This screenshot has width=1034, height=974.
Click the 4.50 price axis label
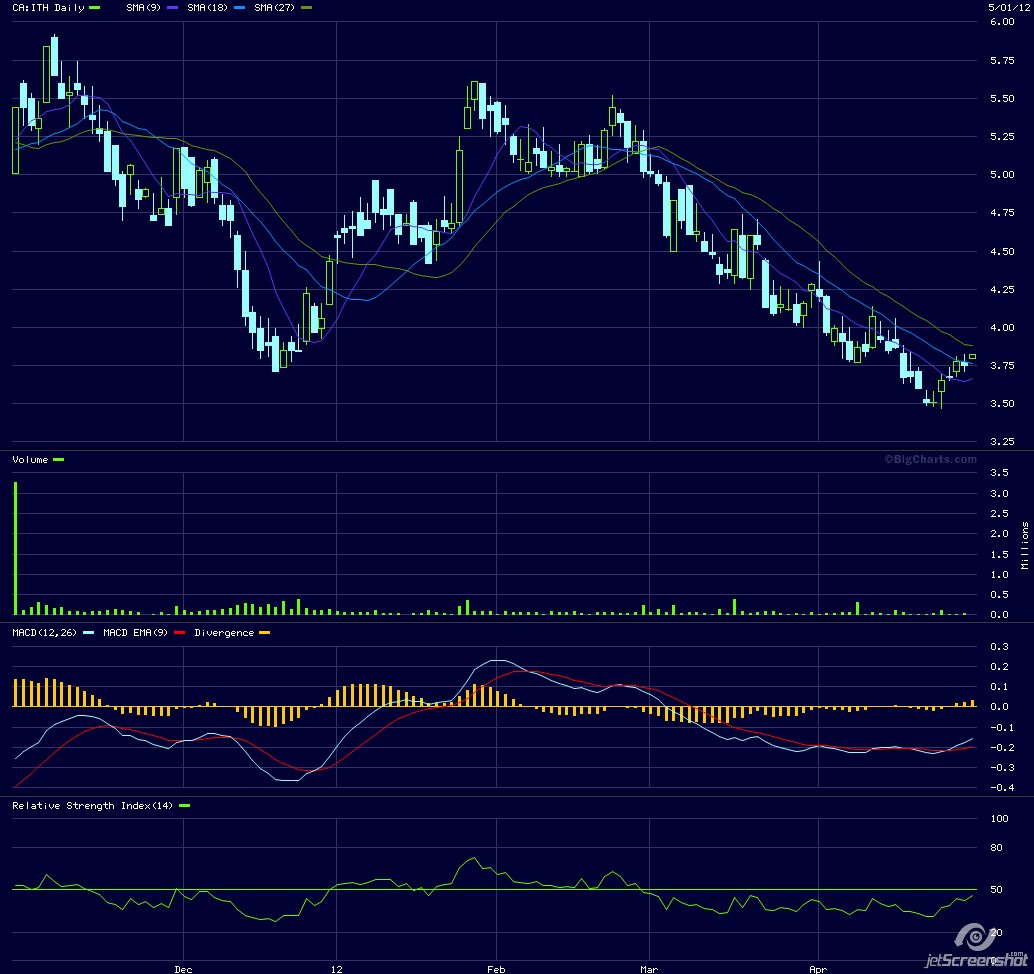tap(1002, 252)
